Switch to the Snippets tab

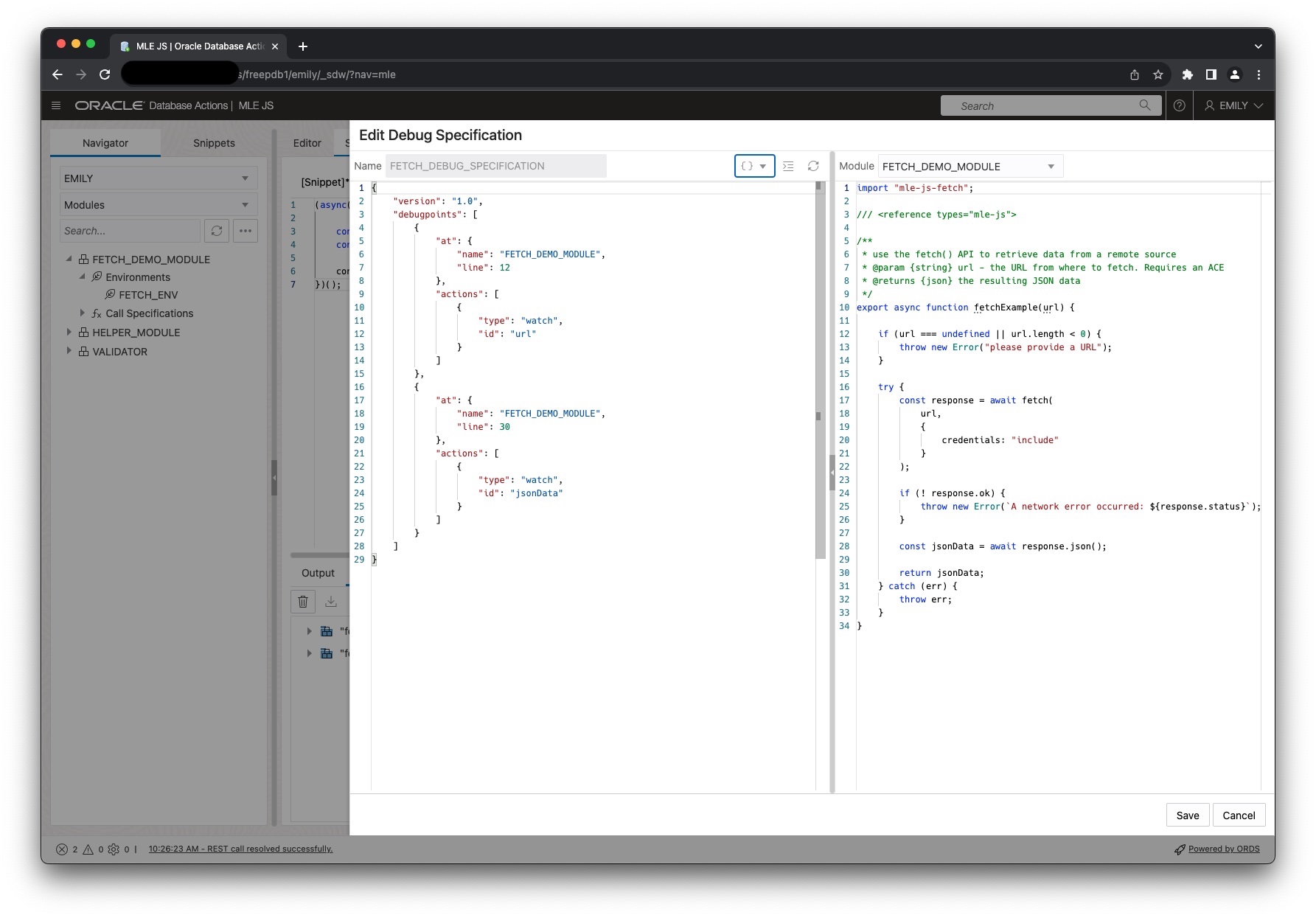tap(214, 142)
